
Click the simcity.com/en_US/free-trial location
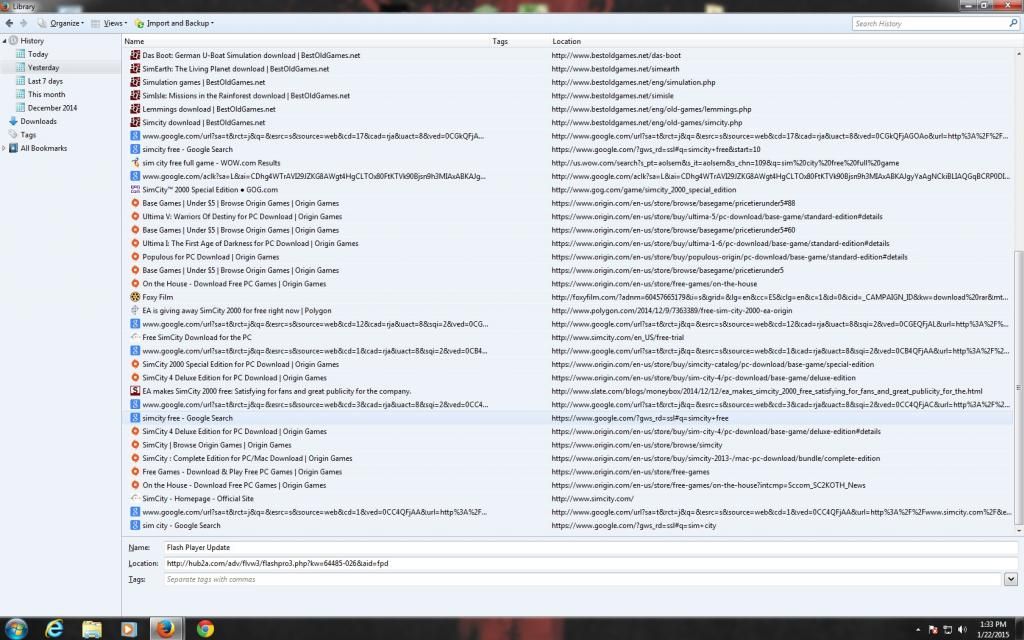point(617,338)
